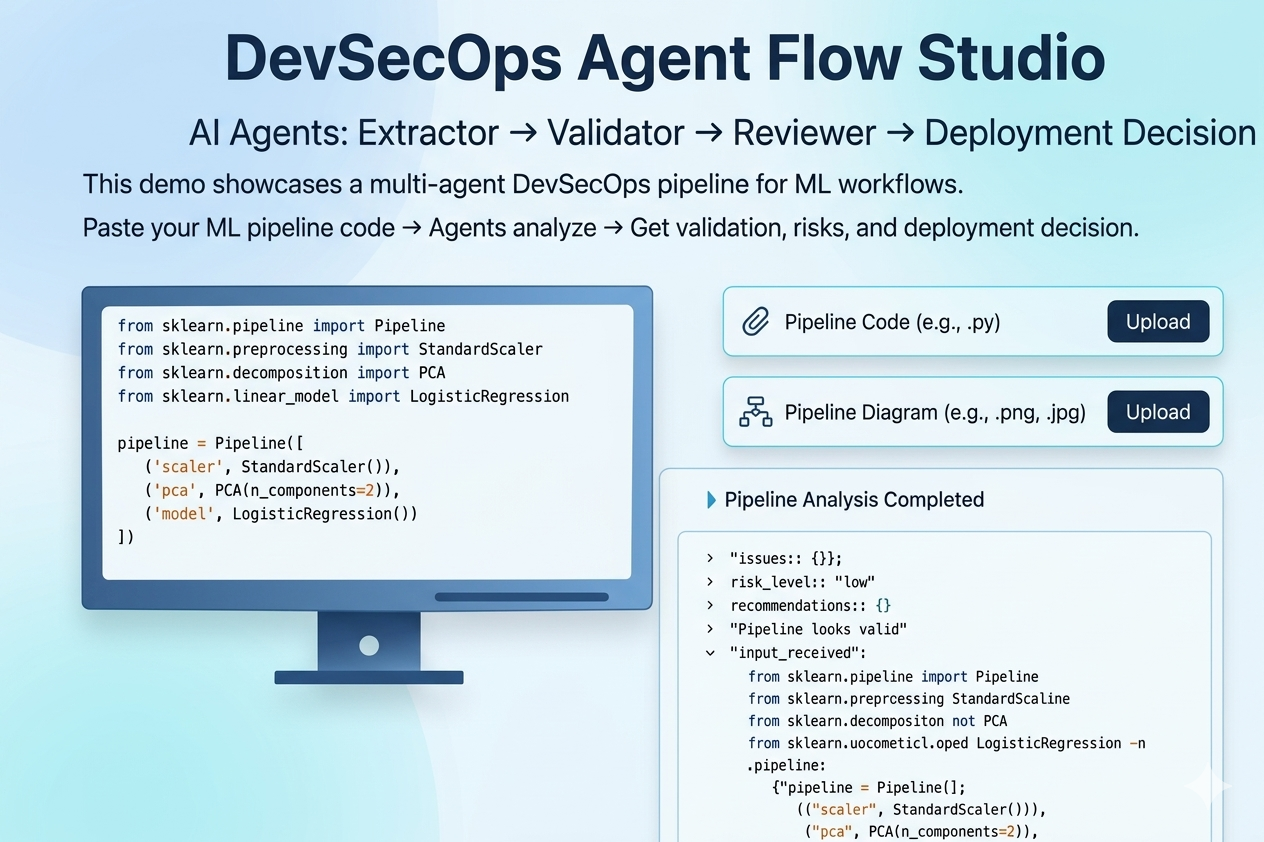Click the "Pipeline Code (e.g., .py)" label
Viewport: 1264px width, 842px height.
tap(892, 322)
